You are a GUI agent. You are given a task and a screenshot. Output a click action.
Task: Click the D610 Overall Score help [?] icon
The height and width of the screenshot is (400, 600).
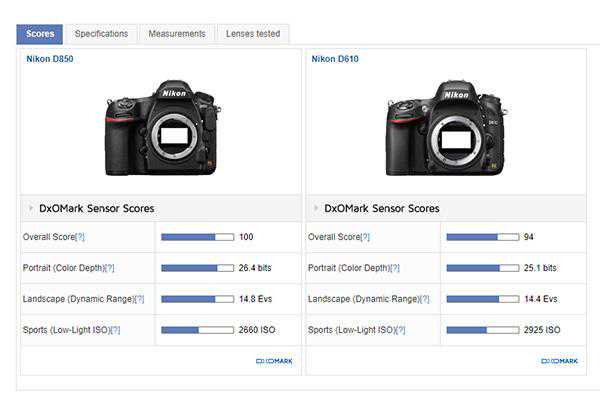(x=365, y=237)
